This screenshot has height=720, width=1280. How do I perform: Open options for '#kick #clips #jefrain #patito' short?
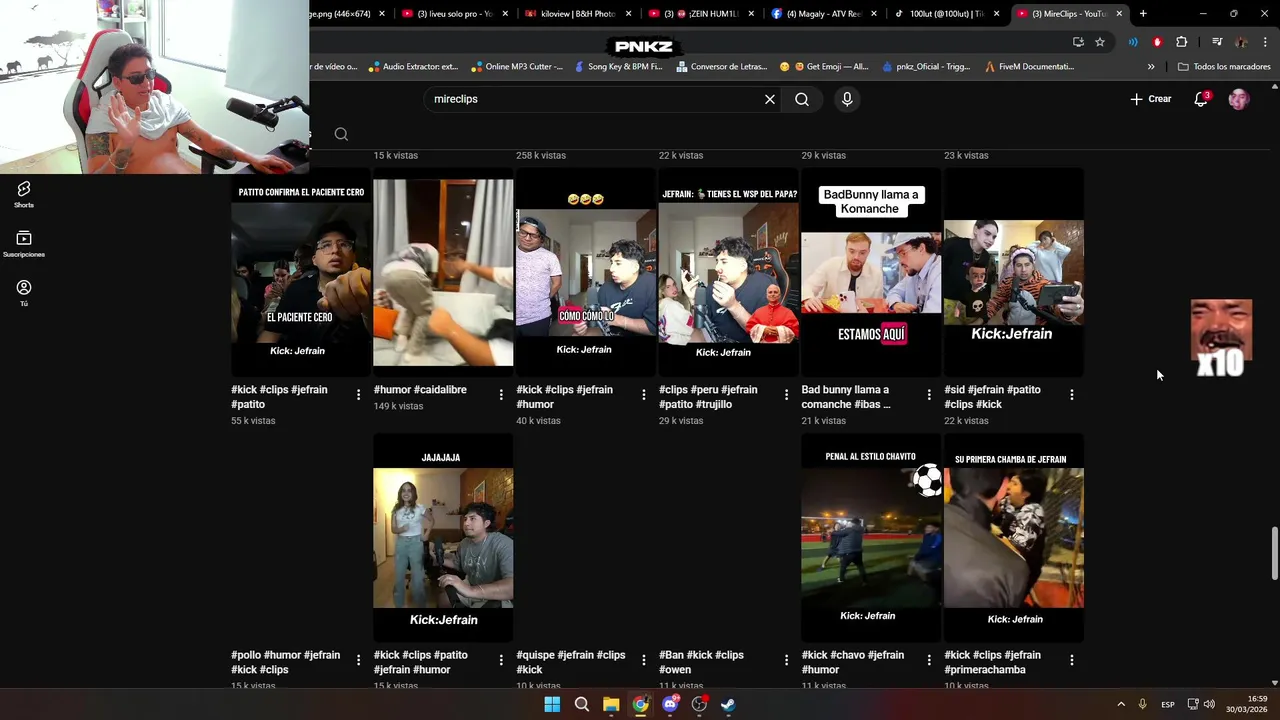358,395
